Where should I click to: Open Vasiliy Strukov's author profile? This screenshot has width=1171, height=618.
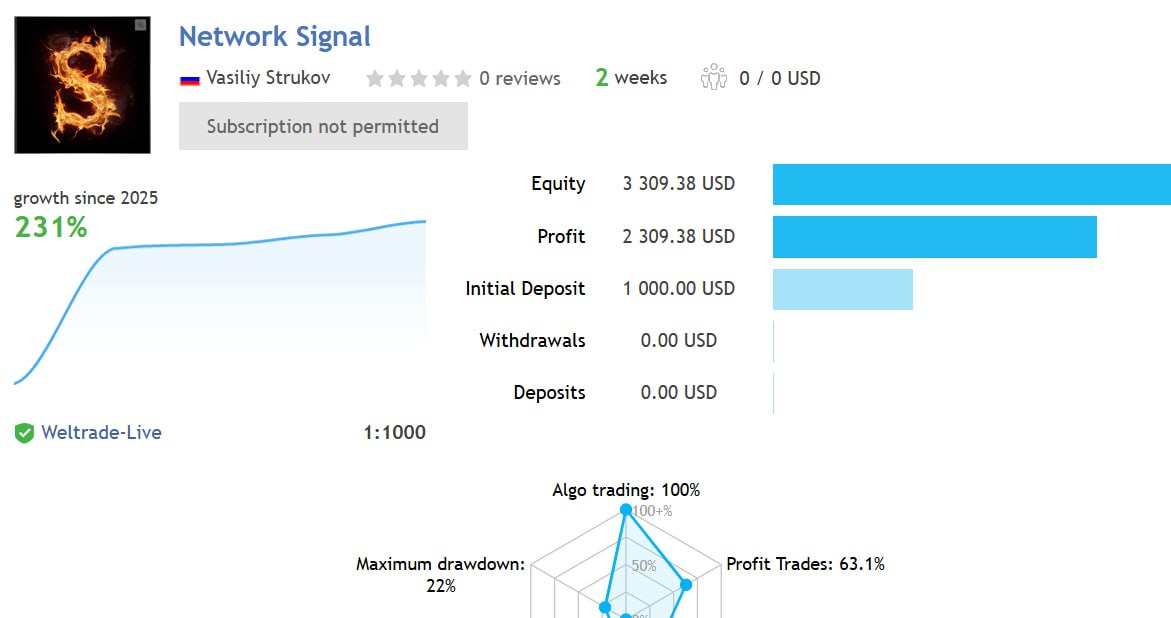267,78
